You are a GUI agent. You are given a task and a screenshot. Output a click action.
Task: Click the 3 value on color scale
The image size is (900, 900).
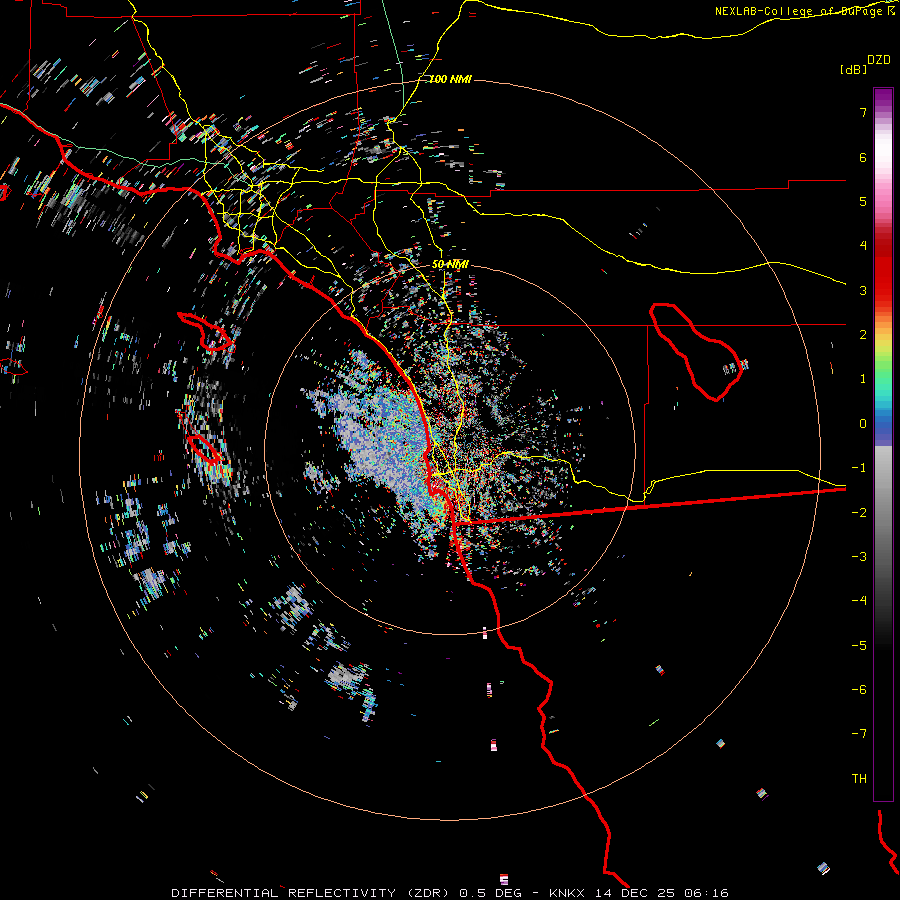(863, 290)
